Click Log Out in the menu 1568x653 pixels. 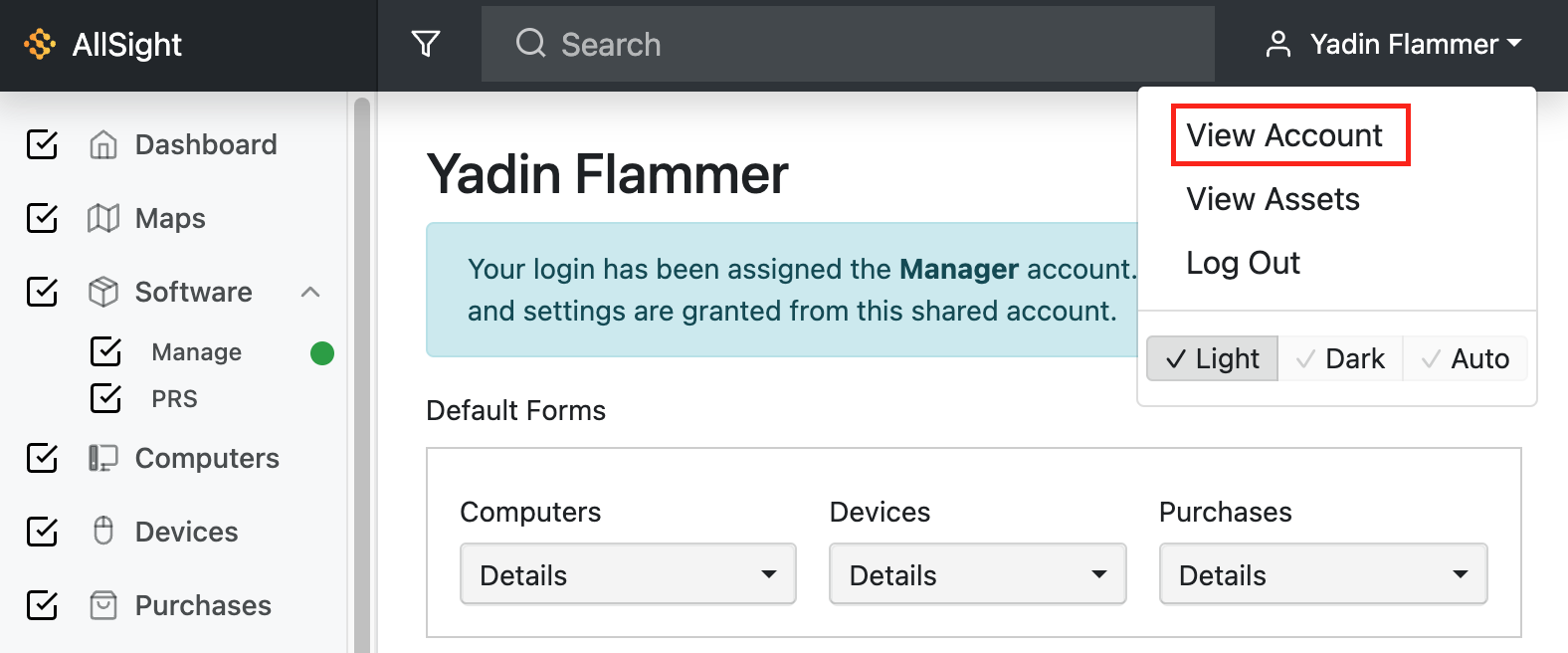(x=1243, y=263)
